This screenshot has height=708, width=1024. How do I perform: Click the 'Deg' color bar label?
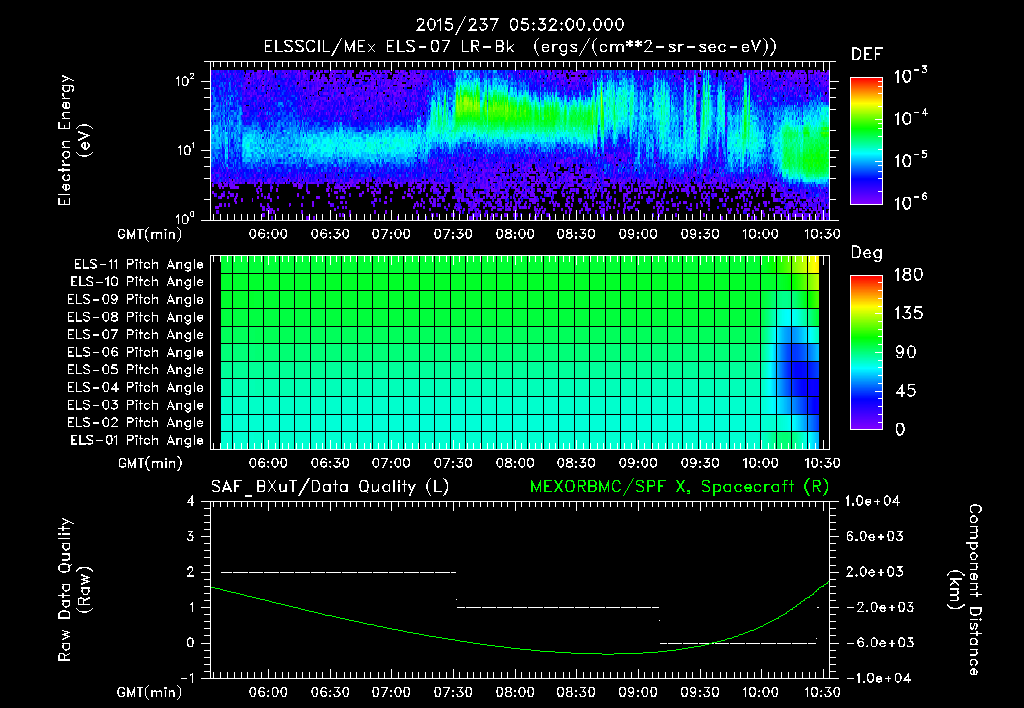point(867,253)
